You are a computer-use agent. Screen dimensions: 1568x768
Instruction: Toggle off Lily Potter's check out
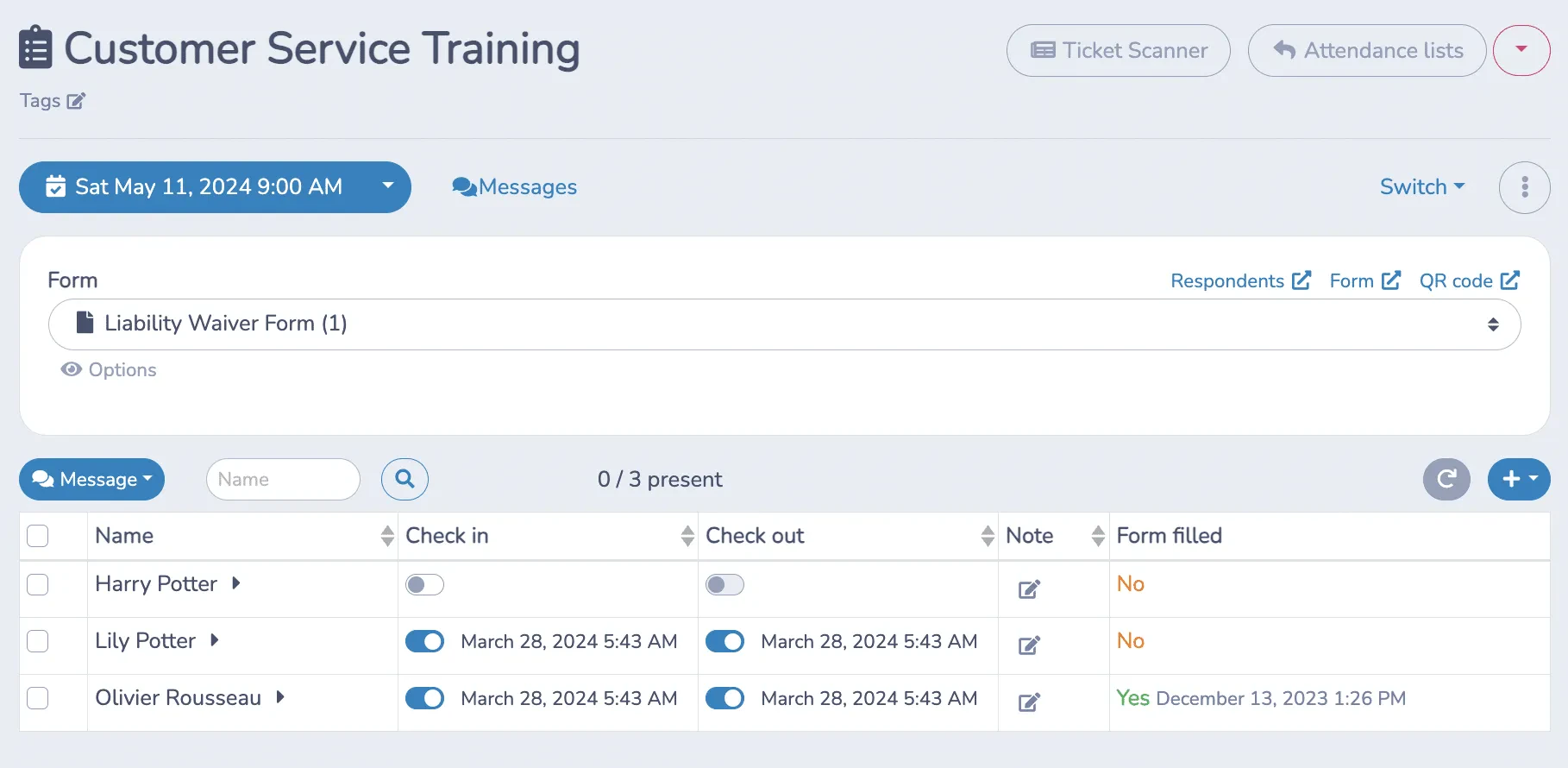click(724, 641)
